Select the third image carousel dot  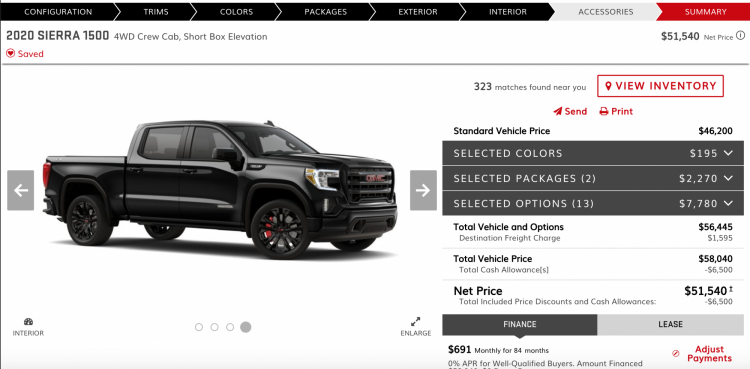tap(230, 327)
